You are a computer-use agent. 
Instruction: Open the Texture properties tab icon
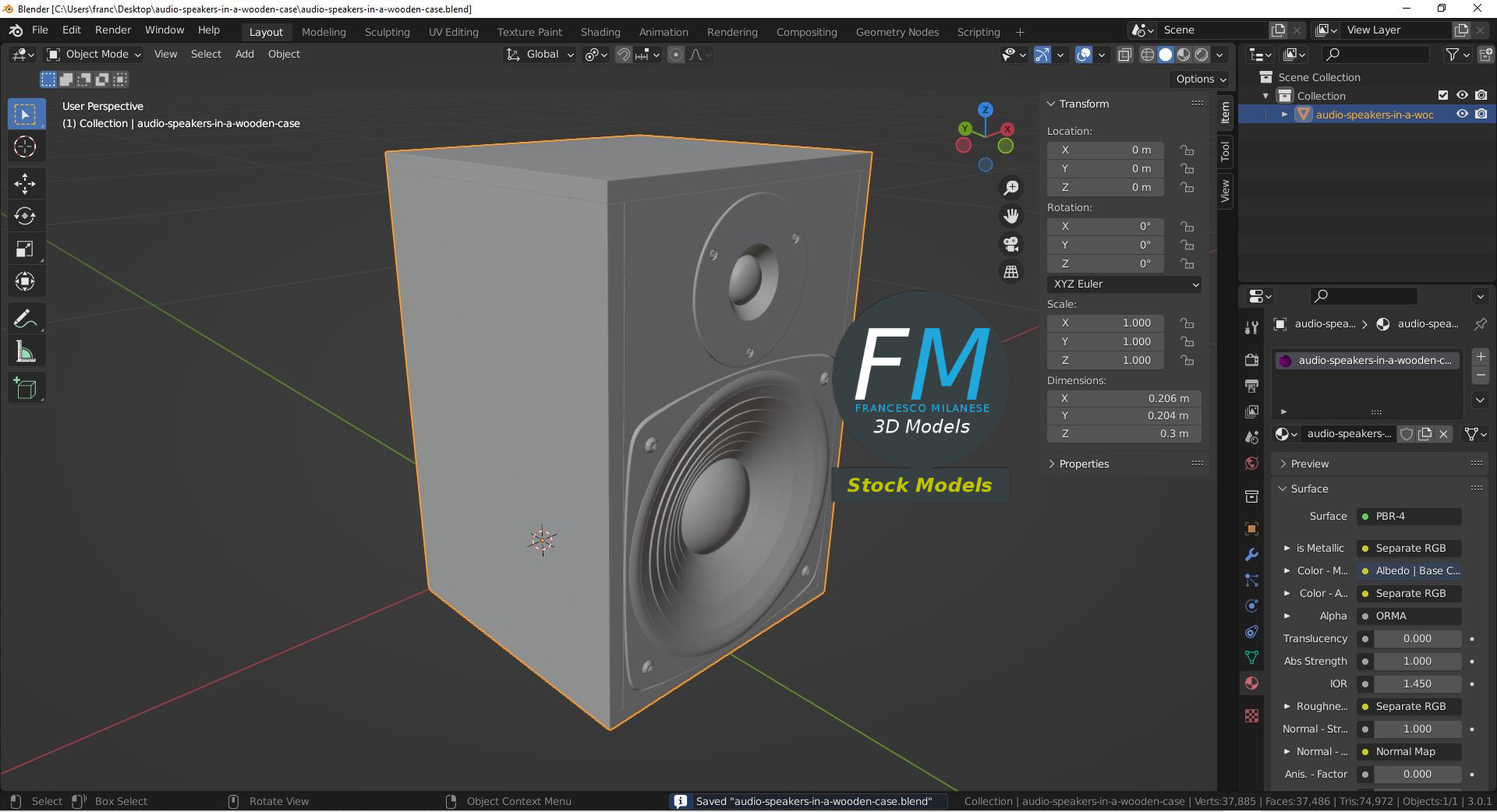[1251, 715]
